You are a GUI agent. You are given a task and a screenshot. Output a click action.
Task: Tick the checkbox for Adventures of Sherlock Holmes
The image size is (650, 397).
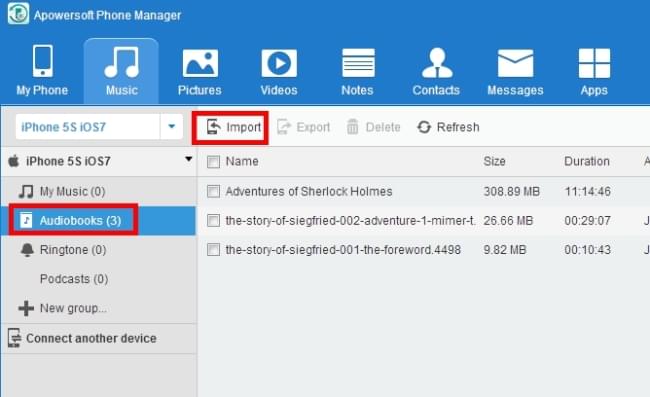point(213,191)
